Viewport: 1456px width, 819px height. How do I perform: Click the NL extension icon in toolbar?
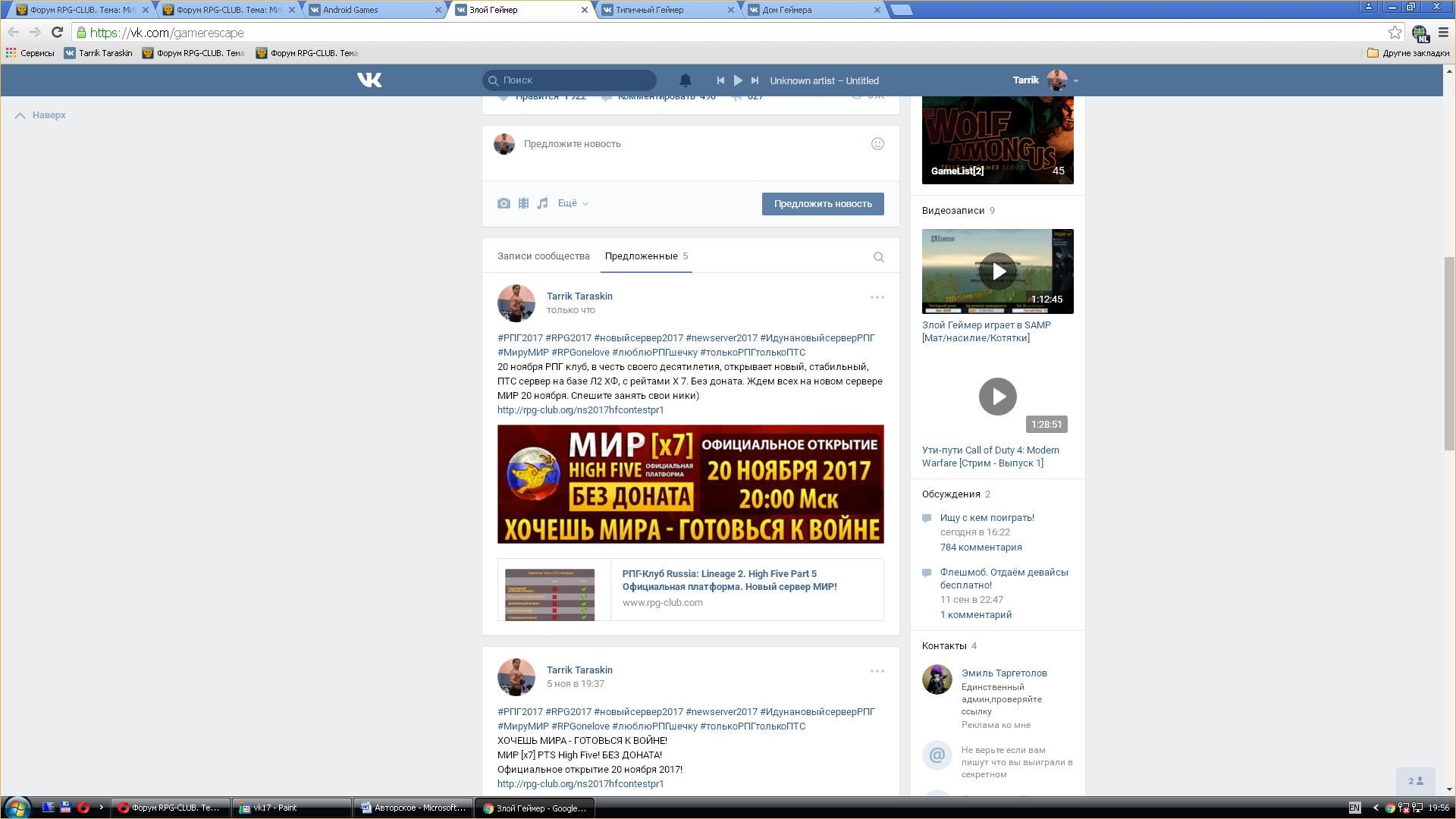pyautogui.click(x=1420, y=33)
